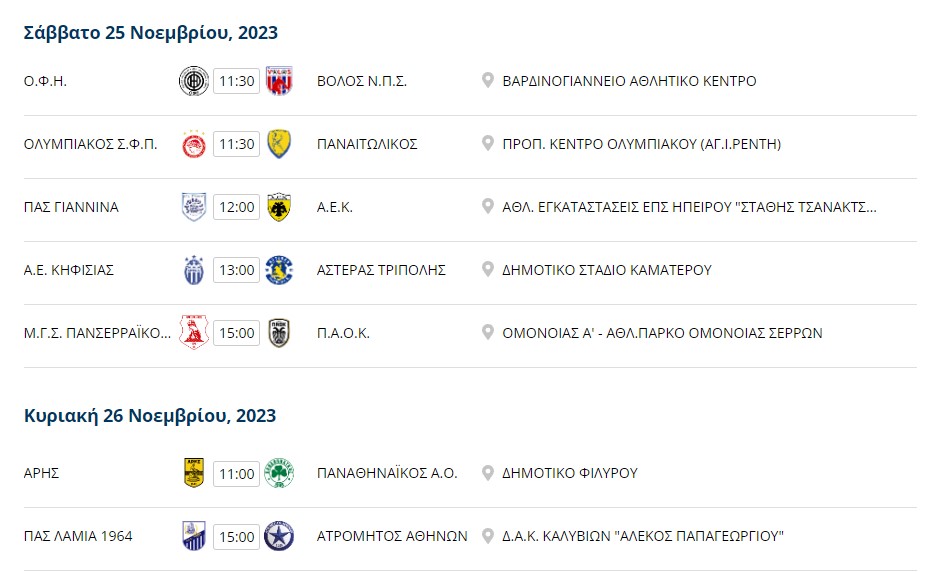Click the Panaitolikos yellow crest
Viewport: 942px width, 572px height.
pyautogui.click(x=279, y=144)
